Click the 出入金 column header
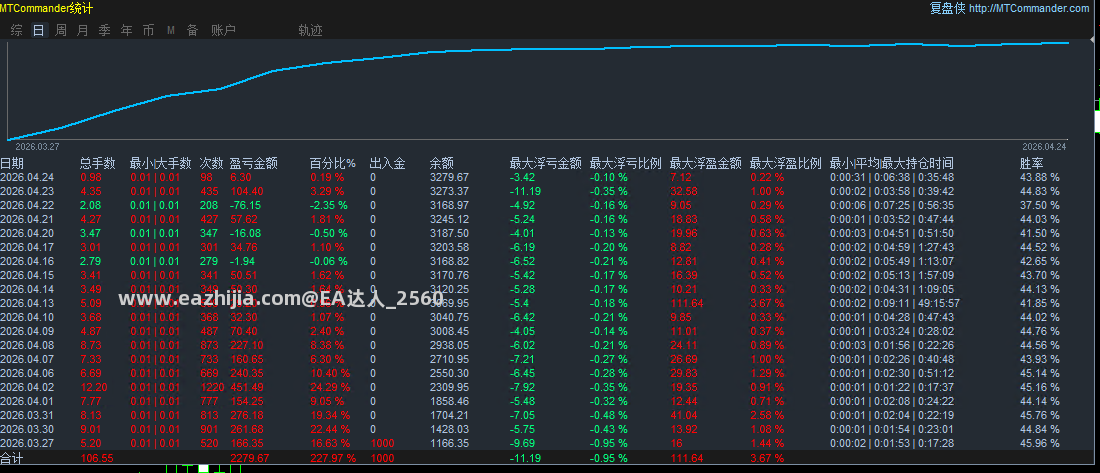 387,164
